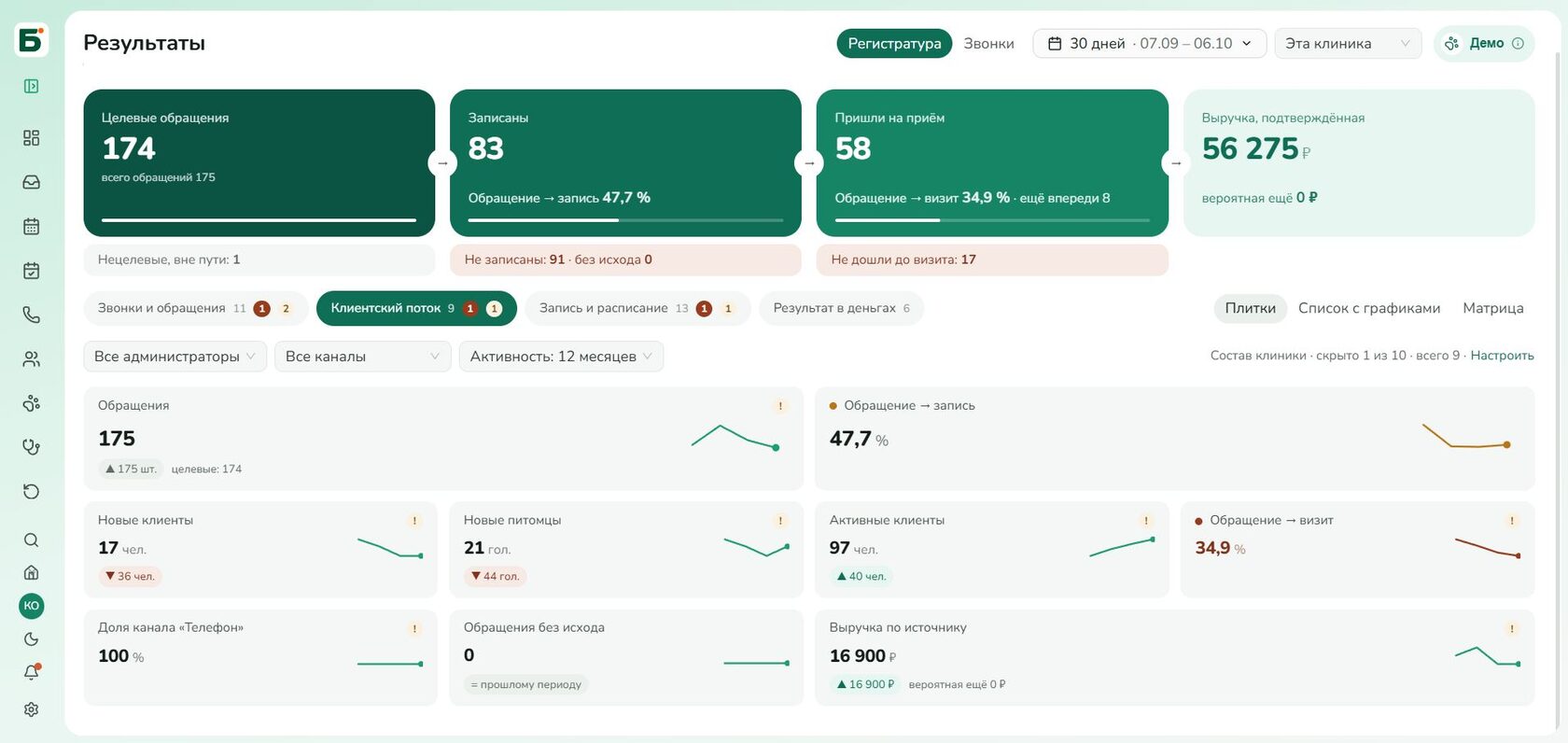Expand the Все каналы filter
This screenshot has height=743, width=1568.
(x=362, y=357)
